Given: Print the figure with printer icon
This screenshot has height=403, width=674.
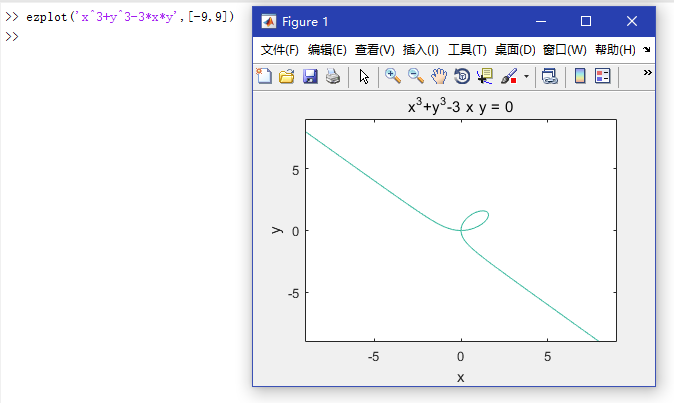Looking at the screenshot, I should [333, 76].
